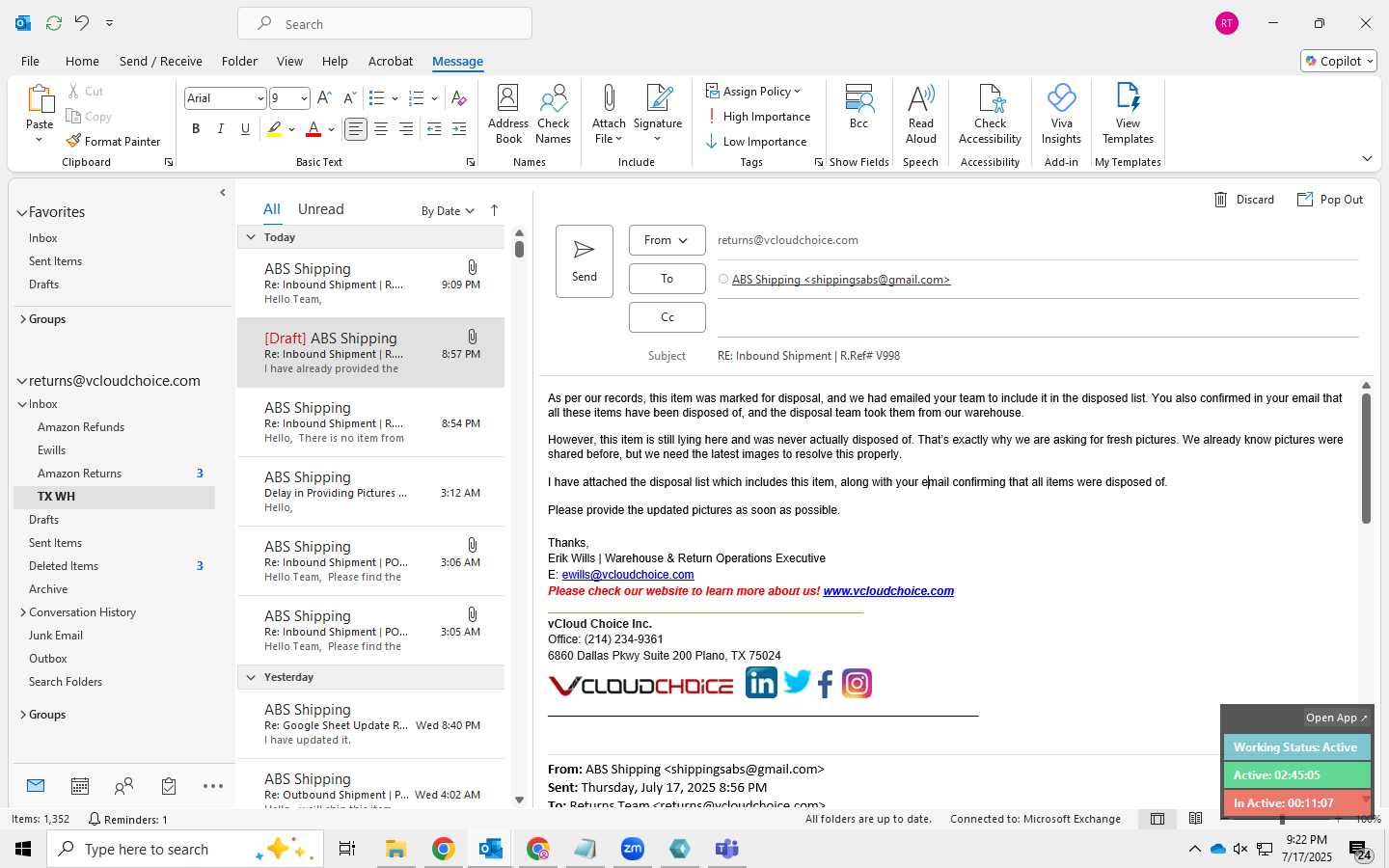Image resolution: width=1389 pixels, height=868 pixels.
Task: Click the message body scrollbar
Action: pyautogui.click(x=1366, y=459)
